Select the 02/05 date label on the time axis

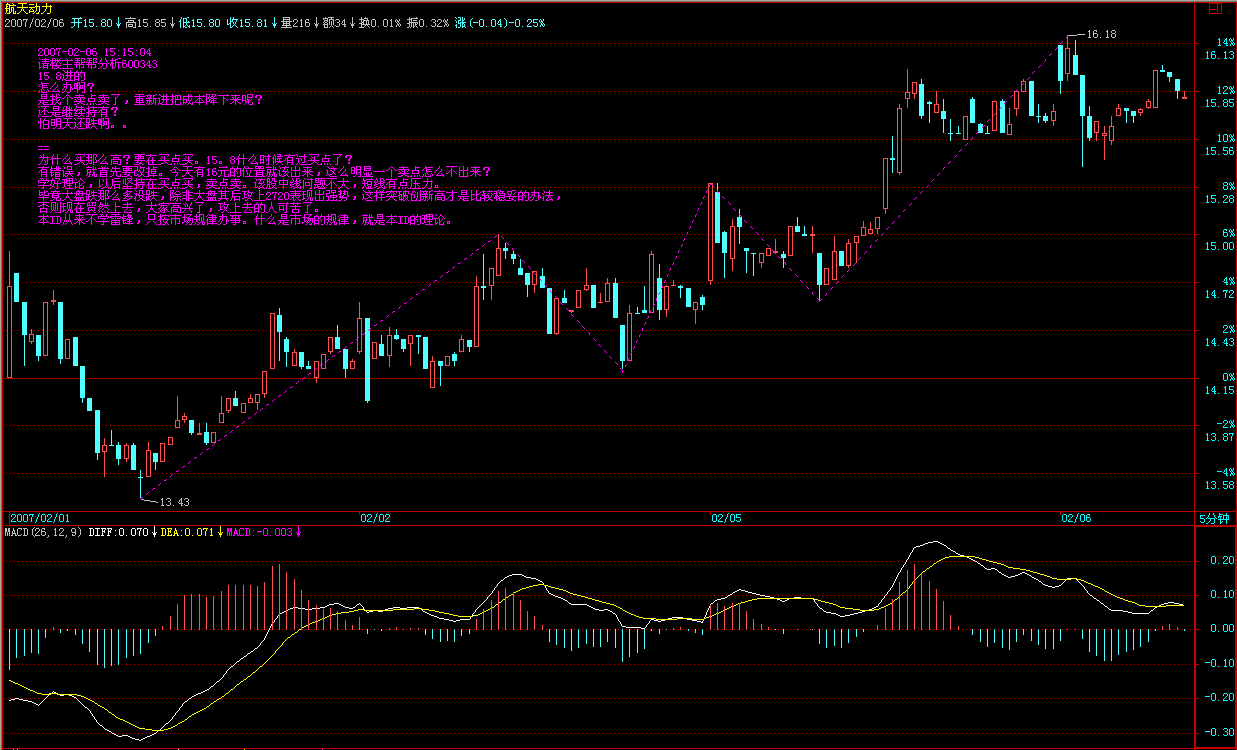pyautogui.click(x=727, y=518)
